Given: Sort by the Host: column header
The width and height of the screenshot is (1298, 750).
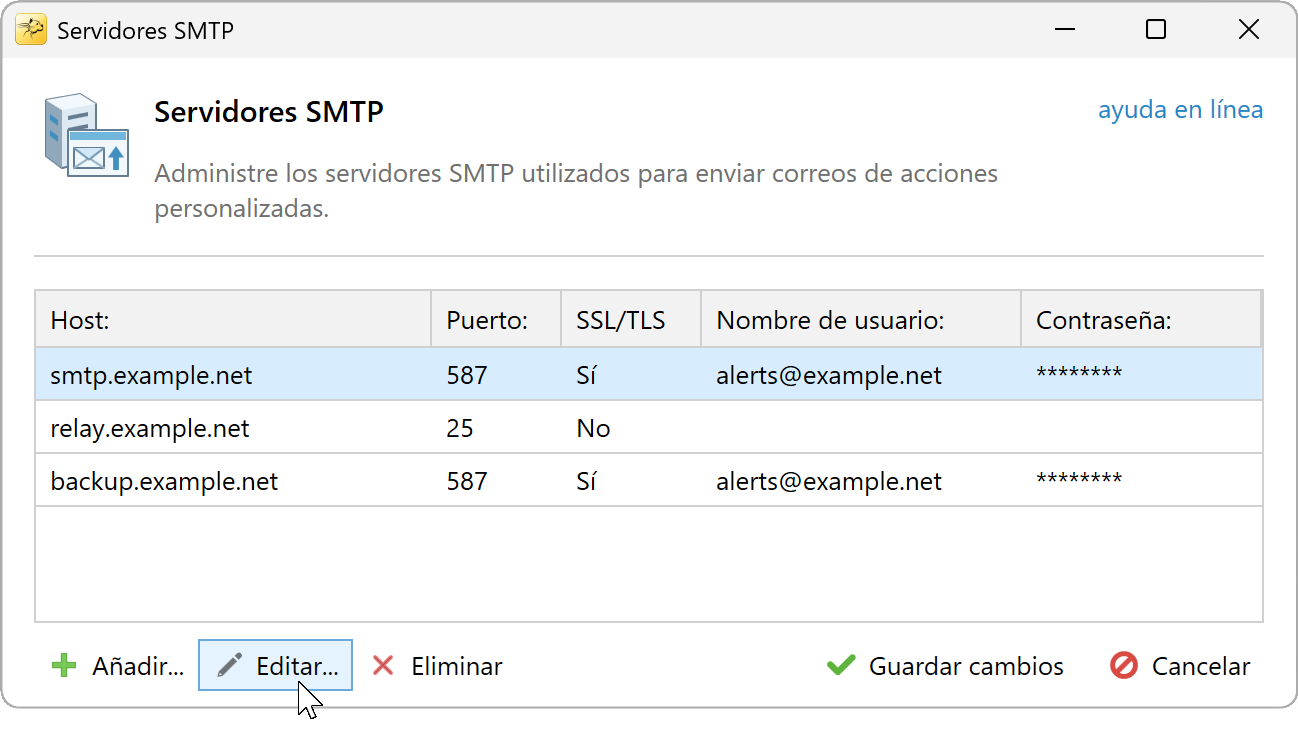Looking at the screenshot, I should coord(234,320).
